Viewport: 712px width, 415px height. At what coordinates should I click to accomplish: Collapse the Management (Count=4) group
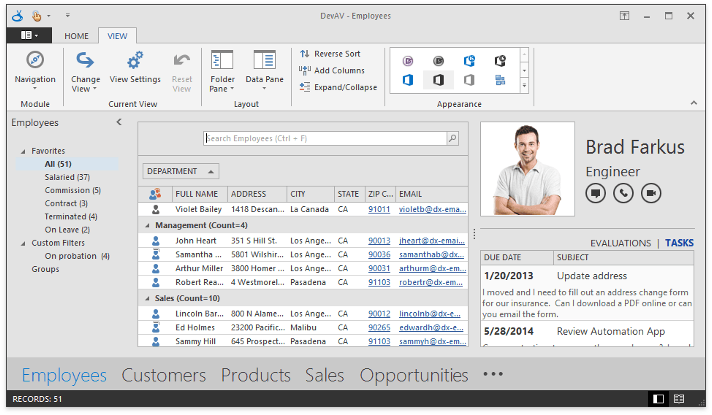147,226
